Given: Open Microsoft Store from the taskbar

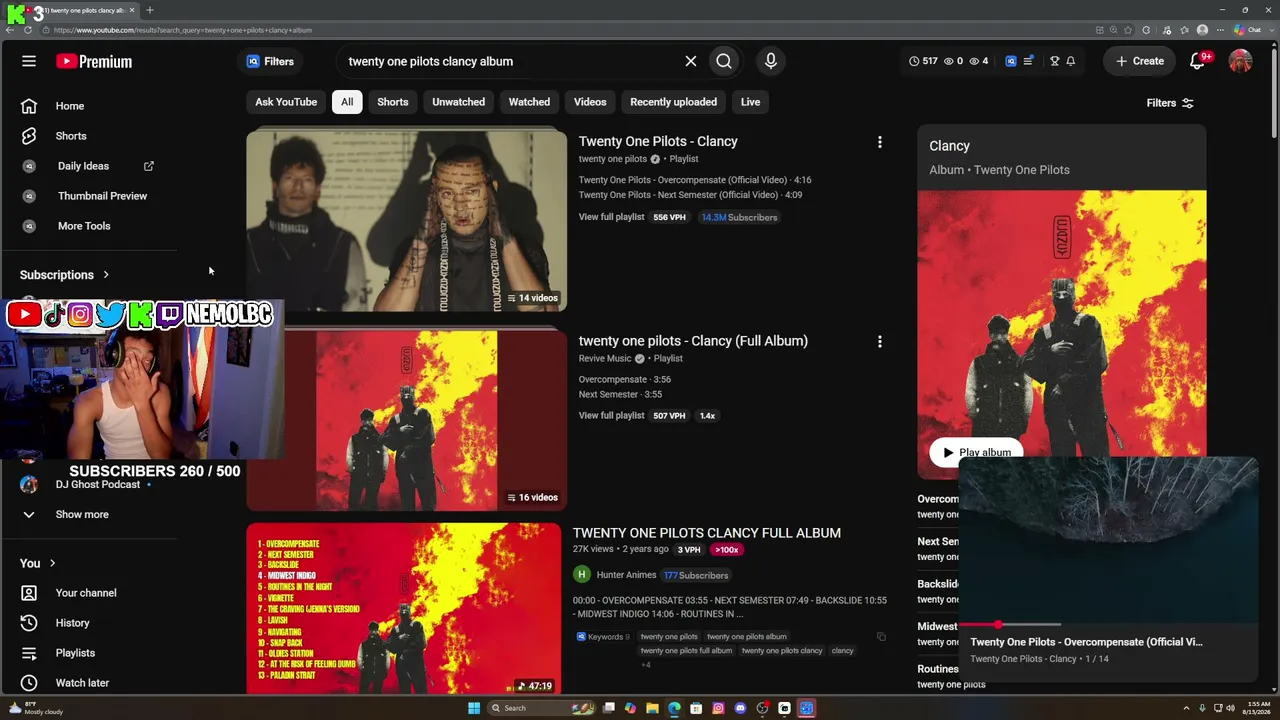Looking at the screenshot, I should [x=696, y=708].
